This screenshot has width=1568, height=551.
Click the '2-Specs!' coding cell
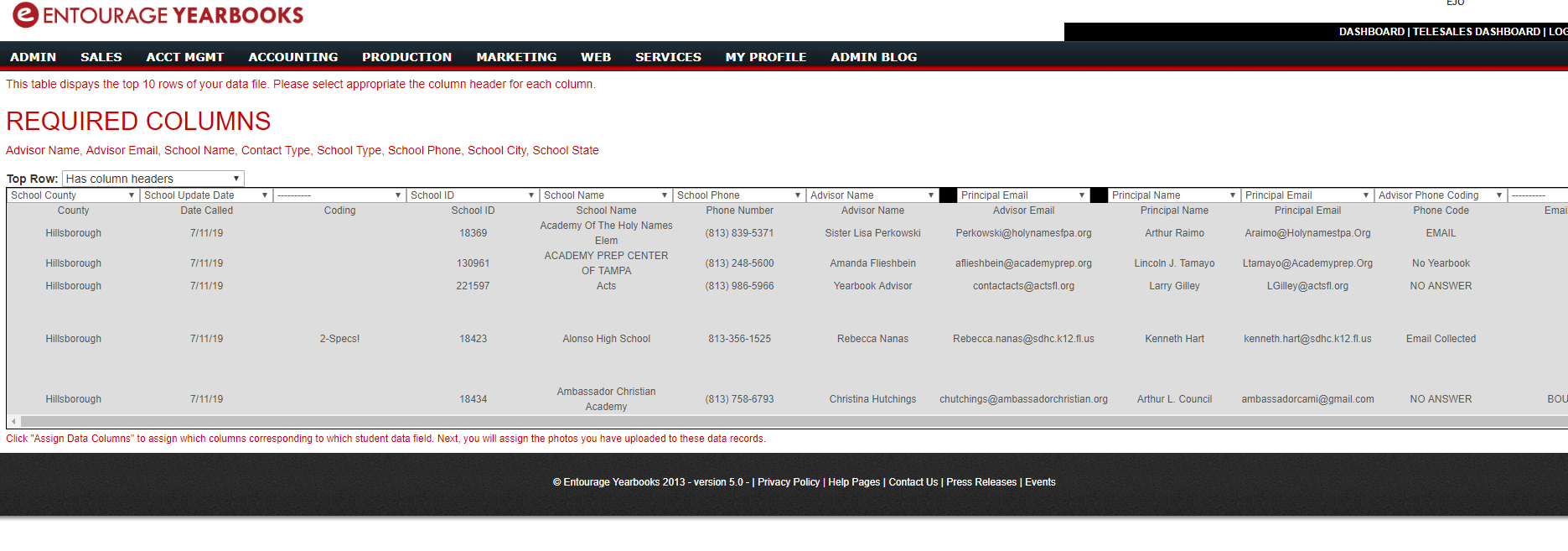coord(339,339)
